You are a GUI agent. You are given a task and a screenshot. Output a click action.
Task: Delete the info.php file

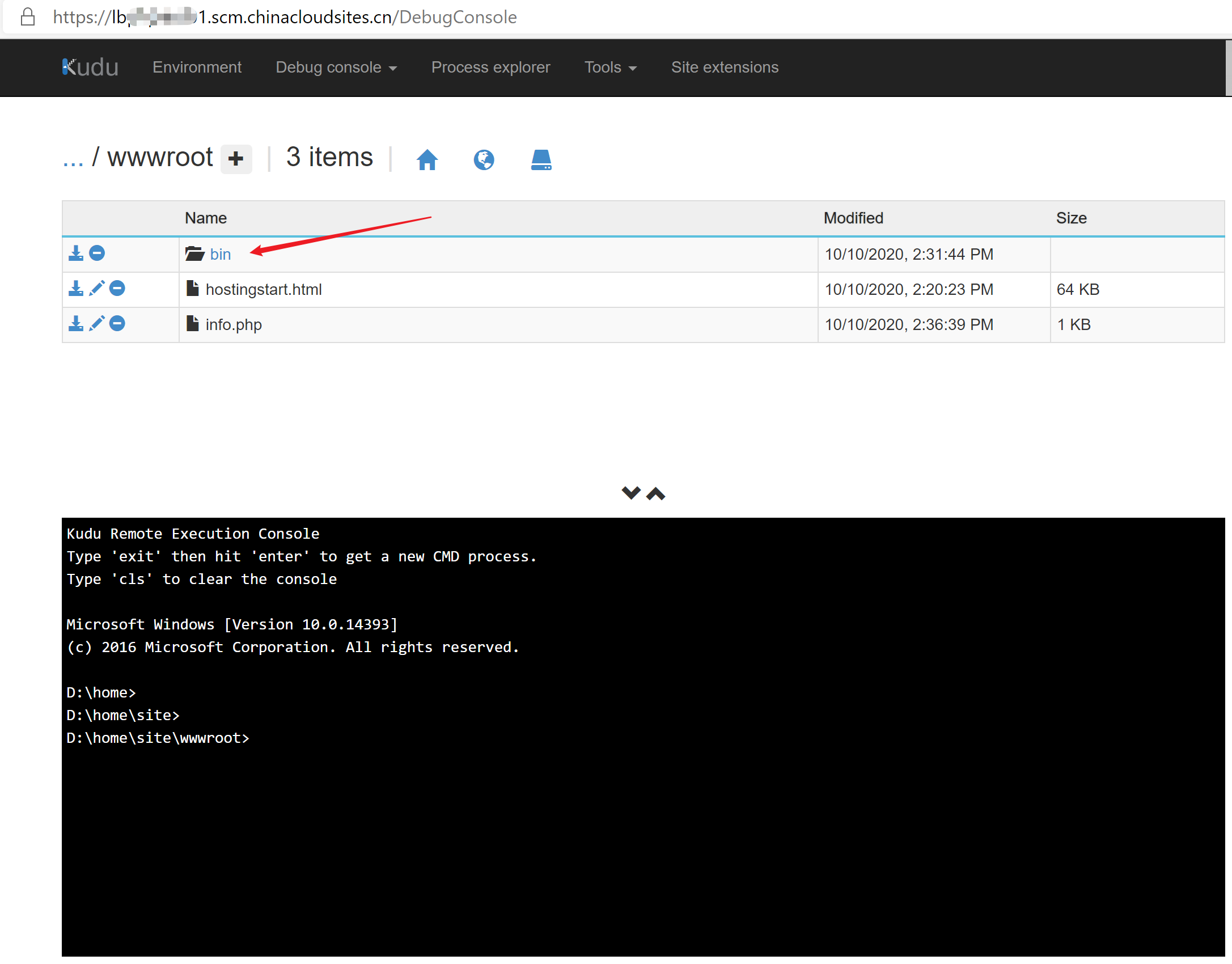click(117, 323)
